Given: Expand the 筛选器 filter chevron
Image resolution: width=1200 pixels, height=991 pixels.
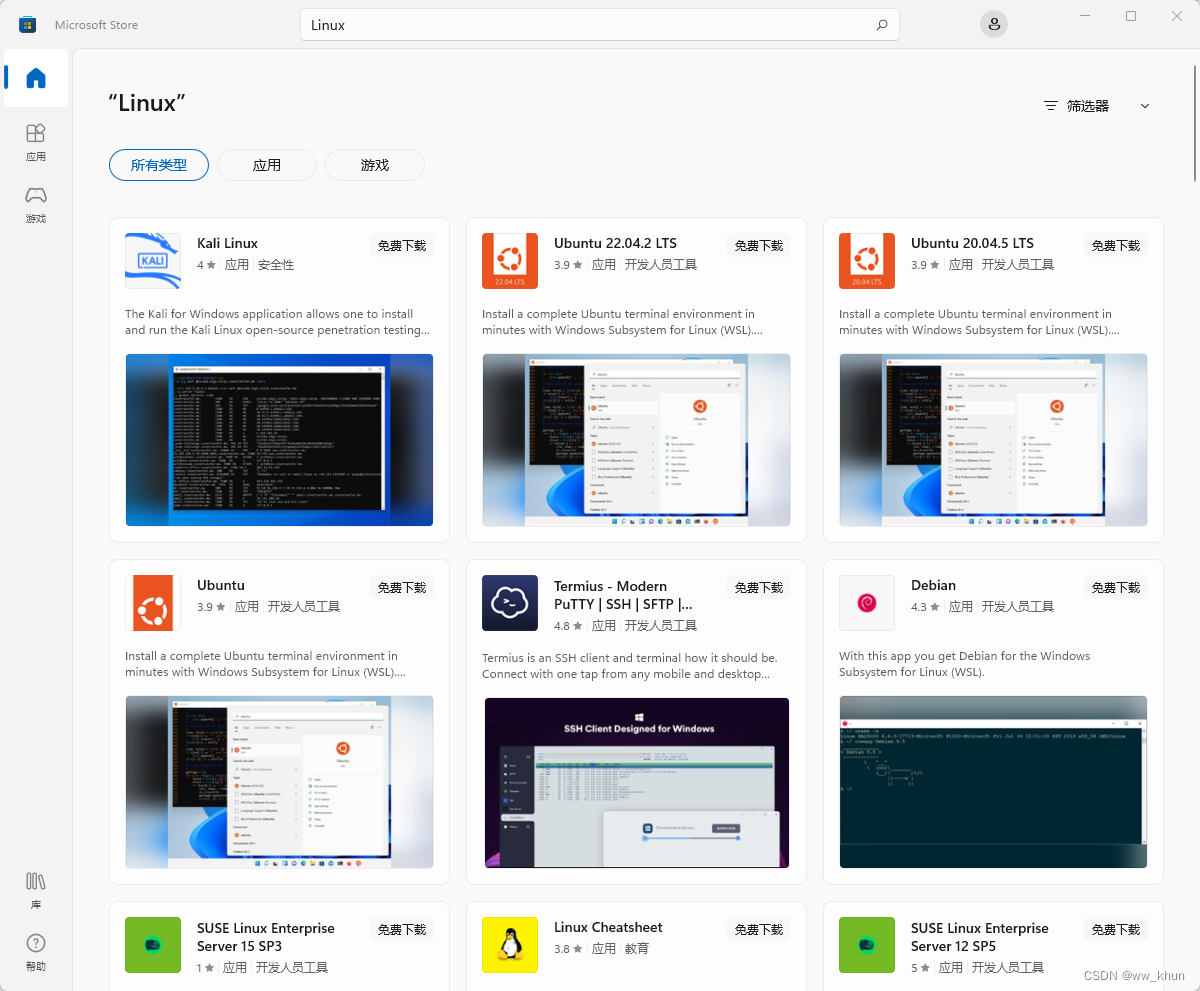Looking at the screenshot, I should coord(1145,106).
